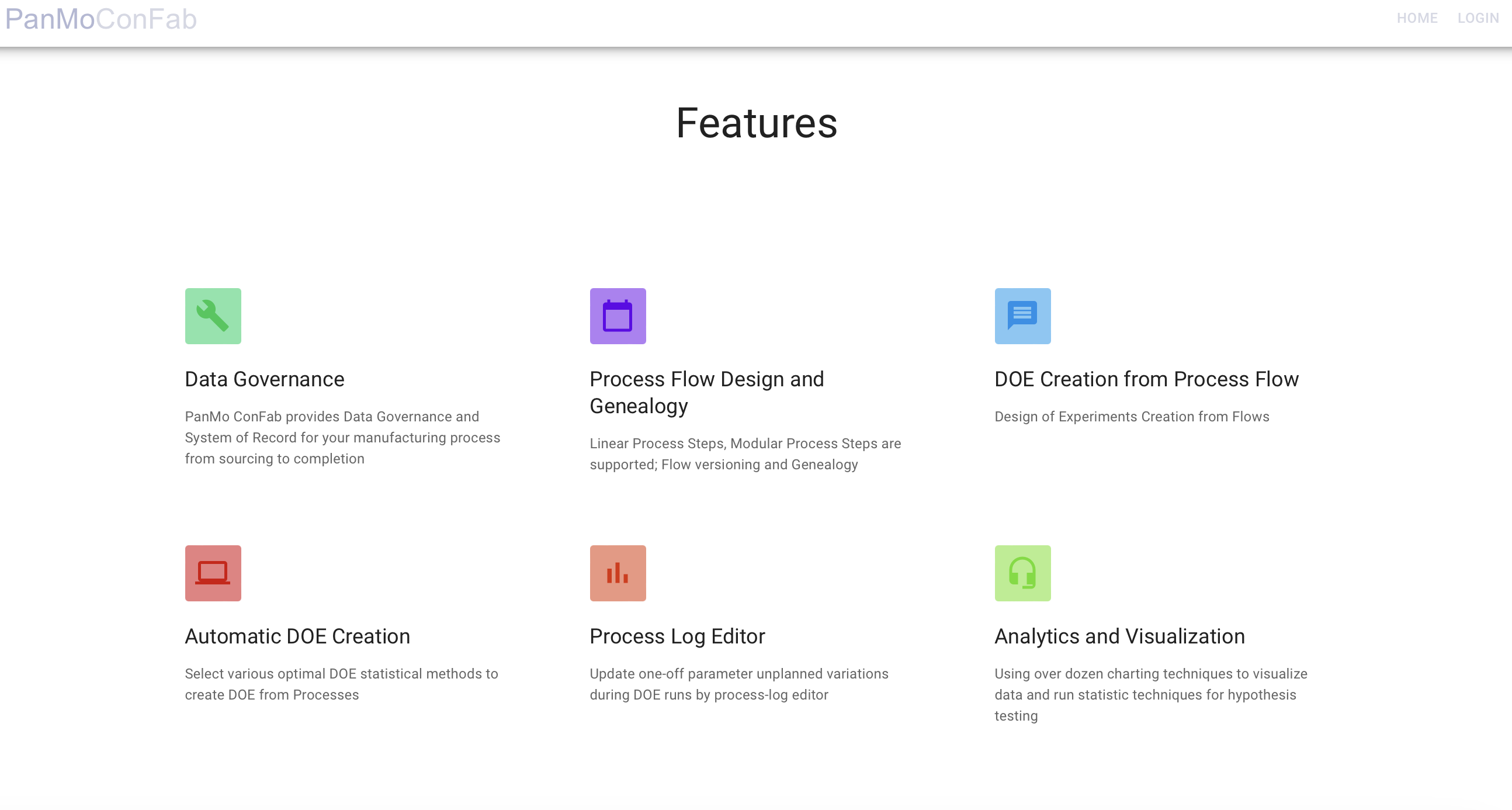
Task: Click the green wrench Data Governance icon
Action: [213, 316]
